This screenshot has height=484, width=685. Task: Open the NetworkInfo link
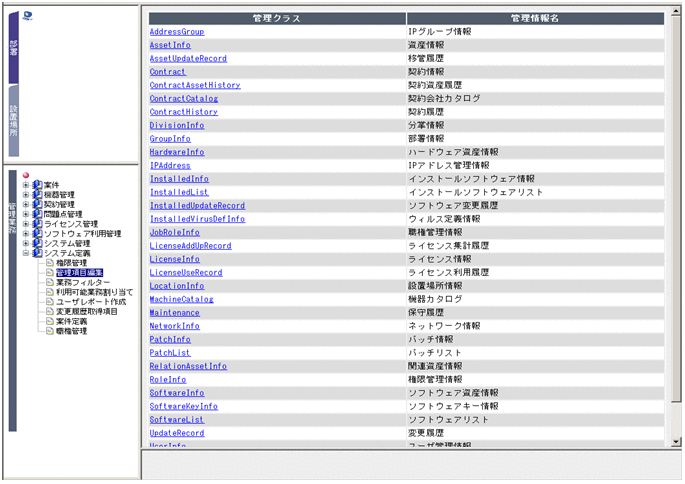click(x=175, y=326)
